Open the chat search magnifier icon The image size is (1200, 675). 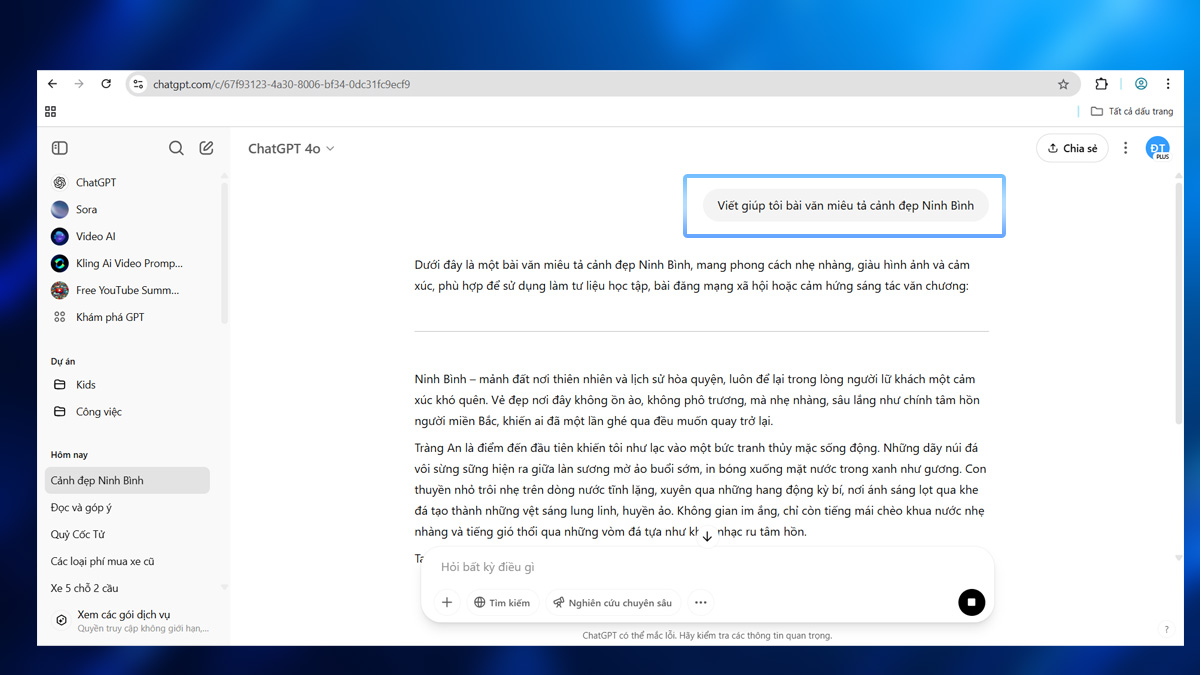(176, 148)
